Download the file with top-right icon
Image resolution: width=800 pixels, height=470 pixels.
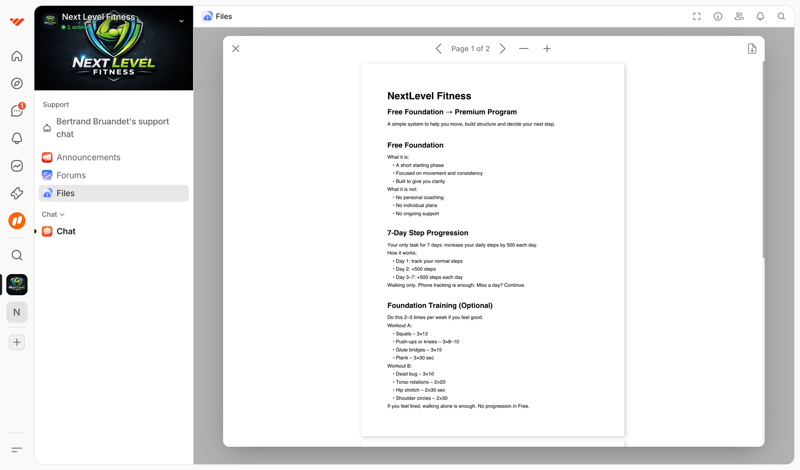point(752,49)
